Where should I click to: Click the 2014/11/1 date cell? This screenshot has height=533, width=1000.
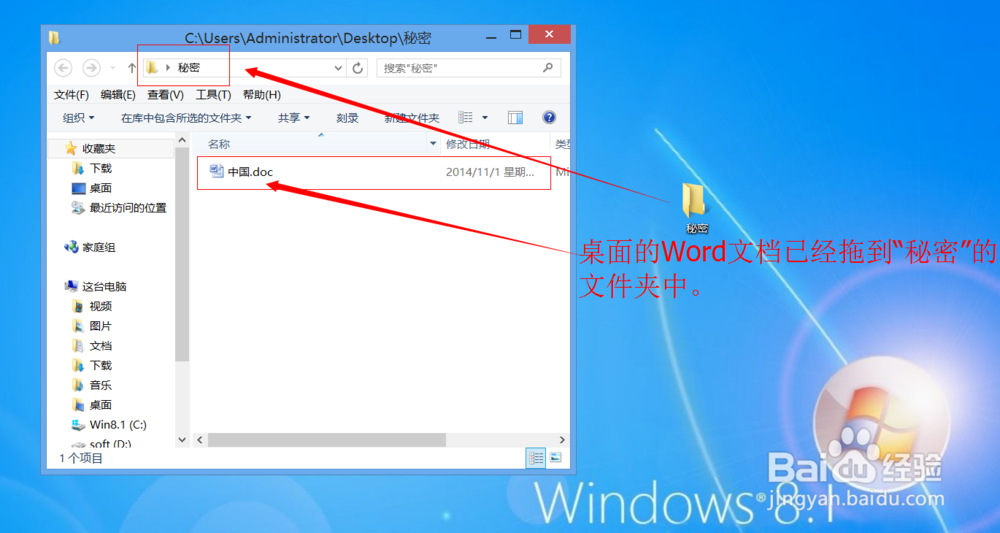tap(490, 172)
